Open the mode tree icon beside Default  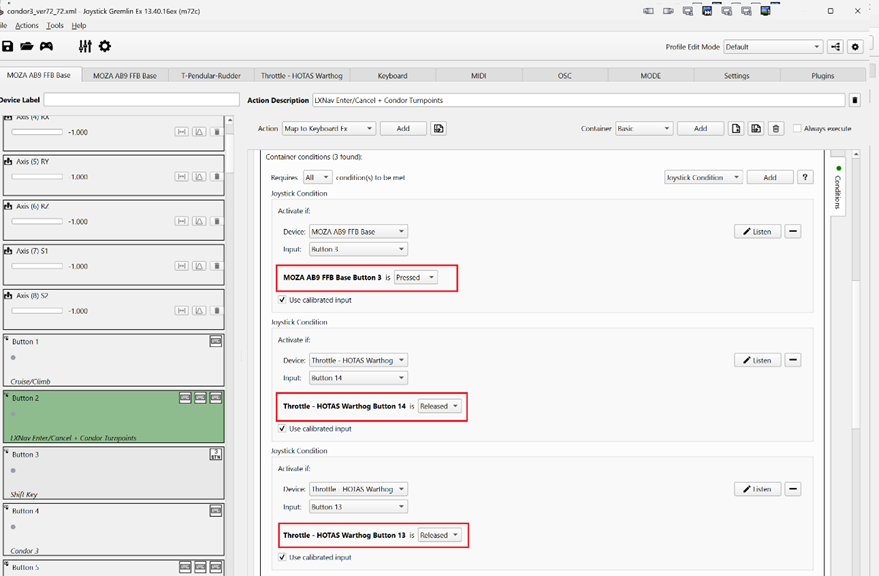835,47
